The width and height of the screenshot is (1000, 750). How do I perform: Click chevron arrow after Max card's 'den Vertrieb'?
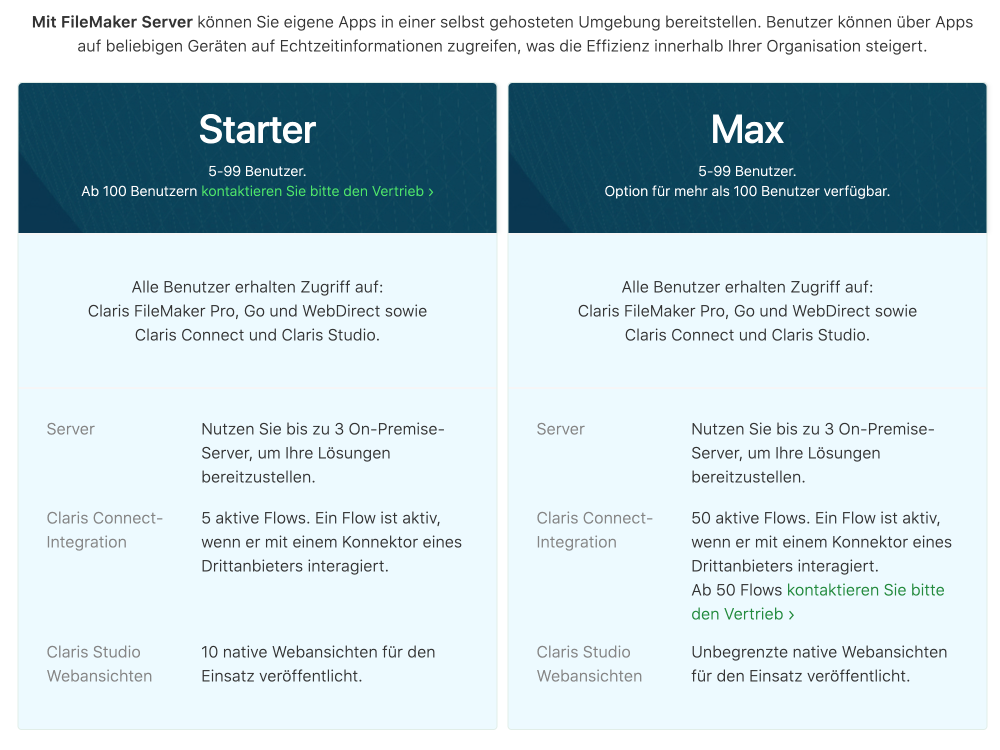[x=791, y=615]
